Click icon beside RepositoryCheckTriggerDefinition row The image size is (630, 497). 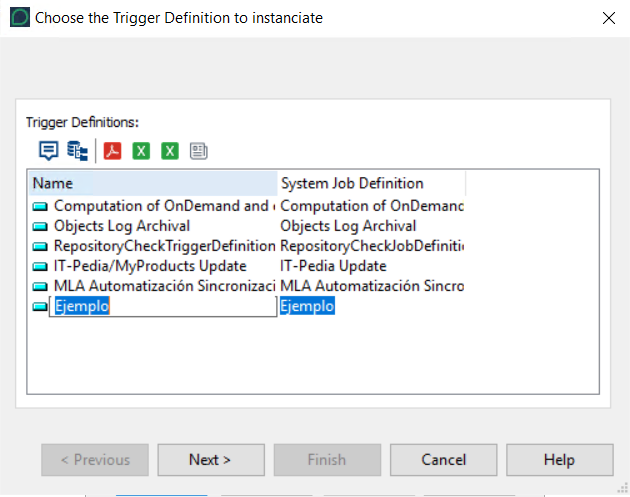(x=40, y=246)
